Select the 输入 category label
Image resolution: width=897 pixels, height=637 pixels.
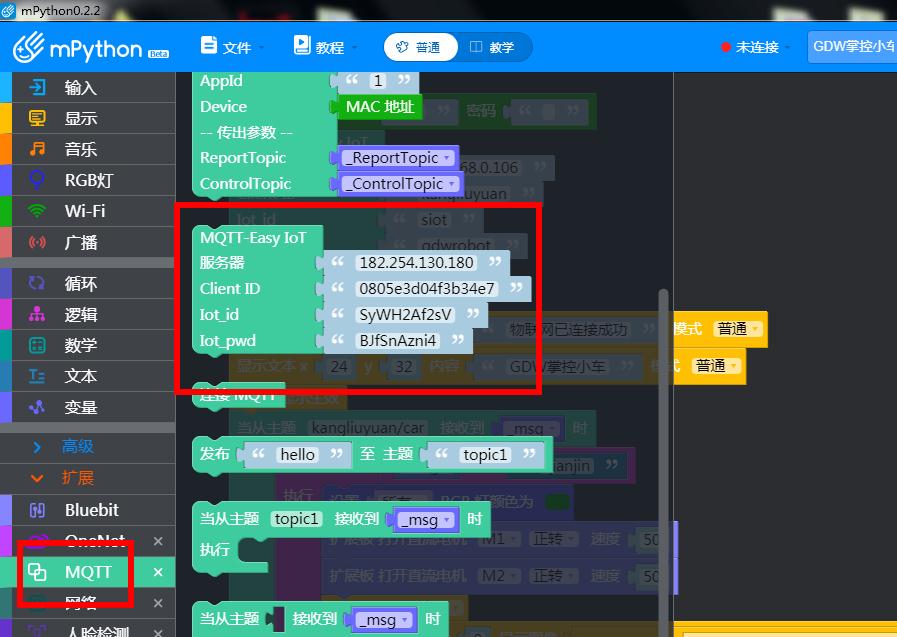click(81, 87)
